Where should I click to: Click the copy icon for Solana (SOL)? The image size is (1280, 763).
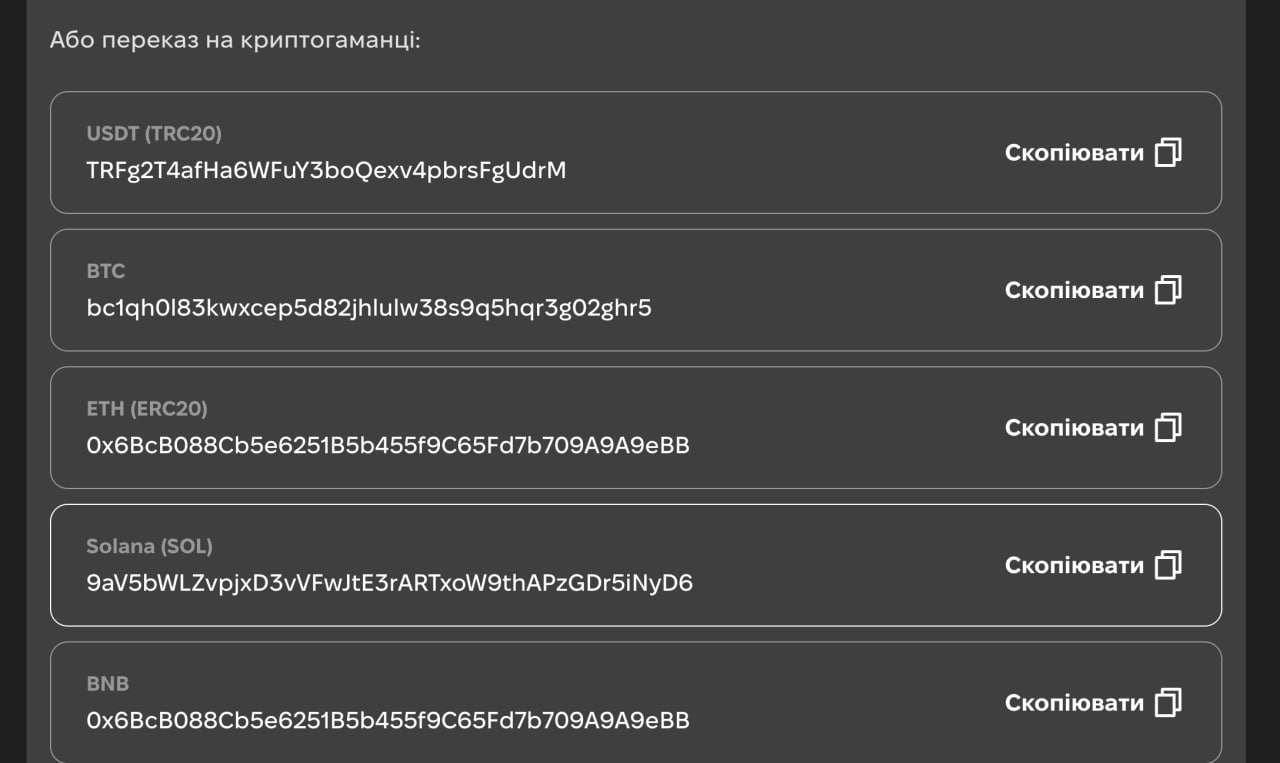coord(1168,565)
